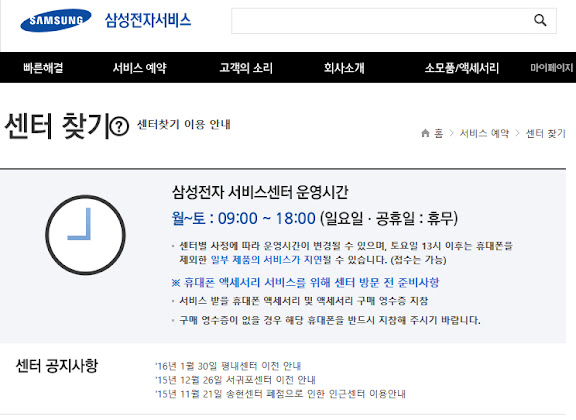The width and height of the screenshot is (576, 420).
Task: Click the 센터 찾기 page title
Action: point(57,126)
